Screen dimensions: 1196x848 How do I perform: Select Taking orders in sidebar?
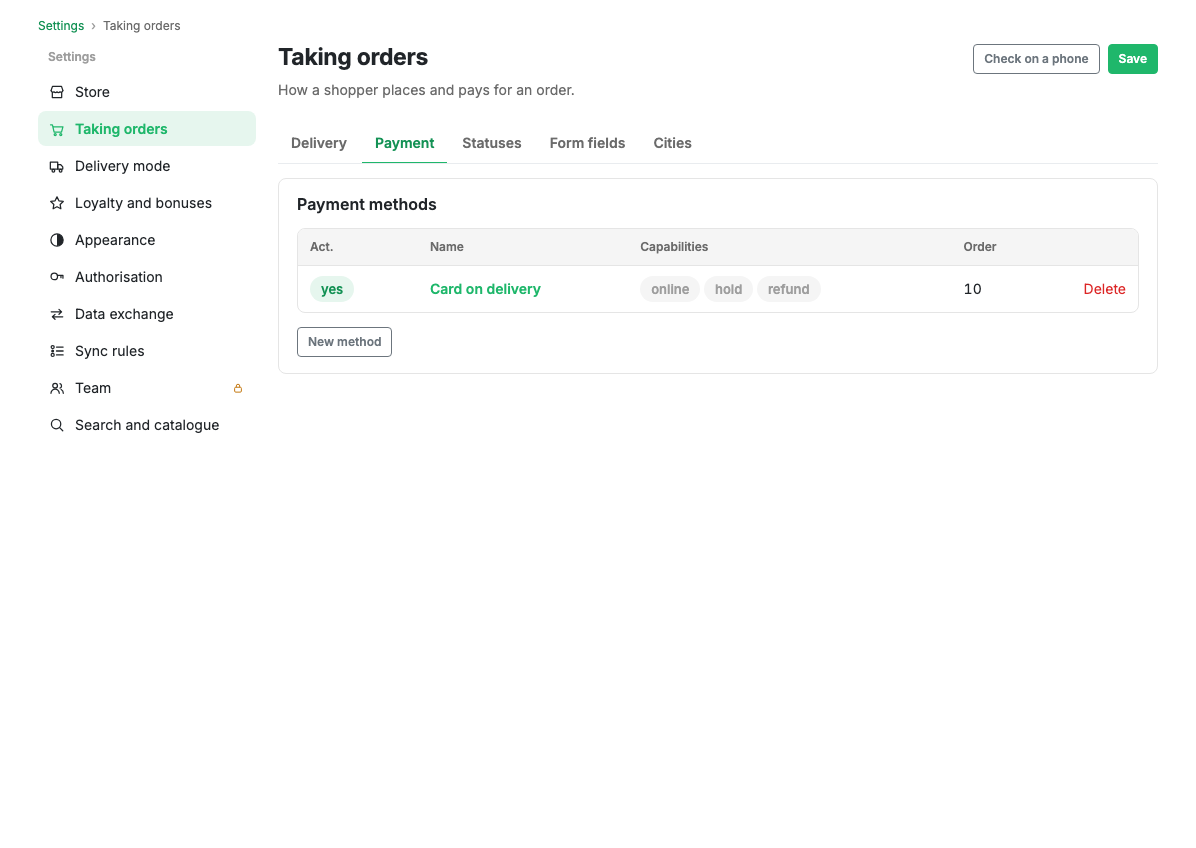tap(146, 129)
